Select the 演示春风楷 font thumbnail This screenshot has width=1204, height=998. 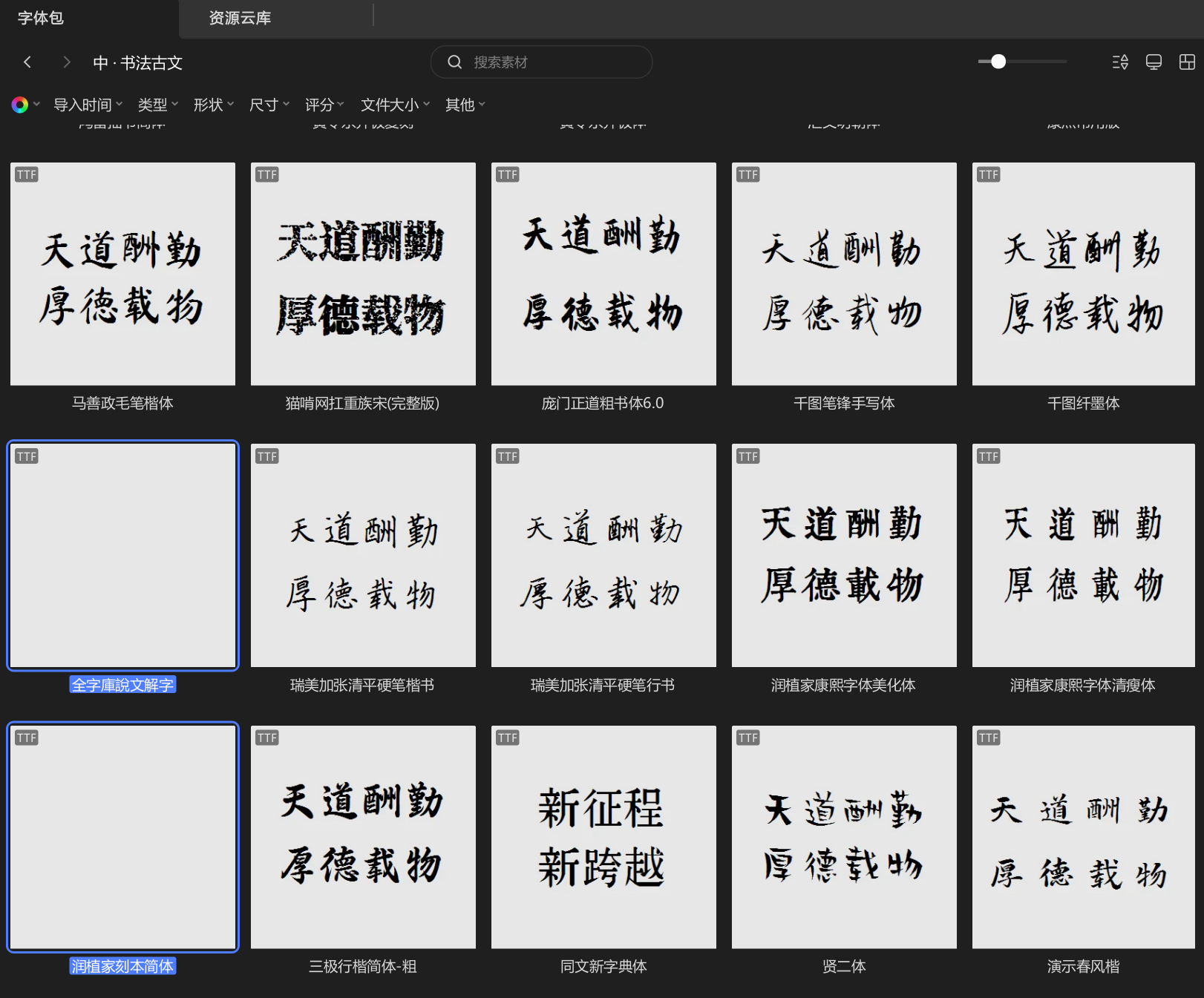coord(1084,837)
